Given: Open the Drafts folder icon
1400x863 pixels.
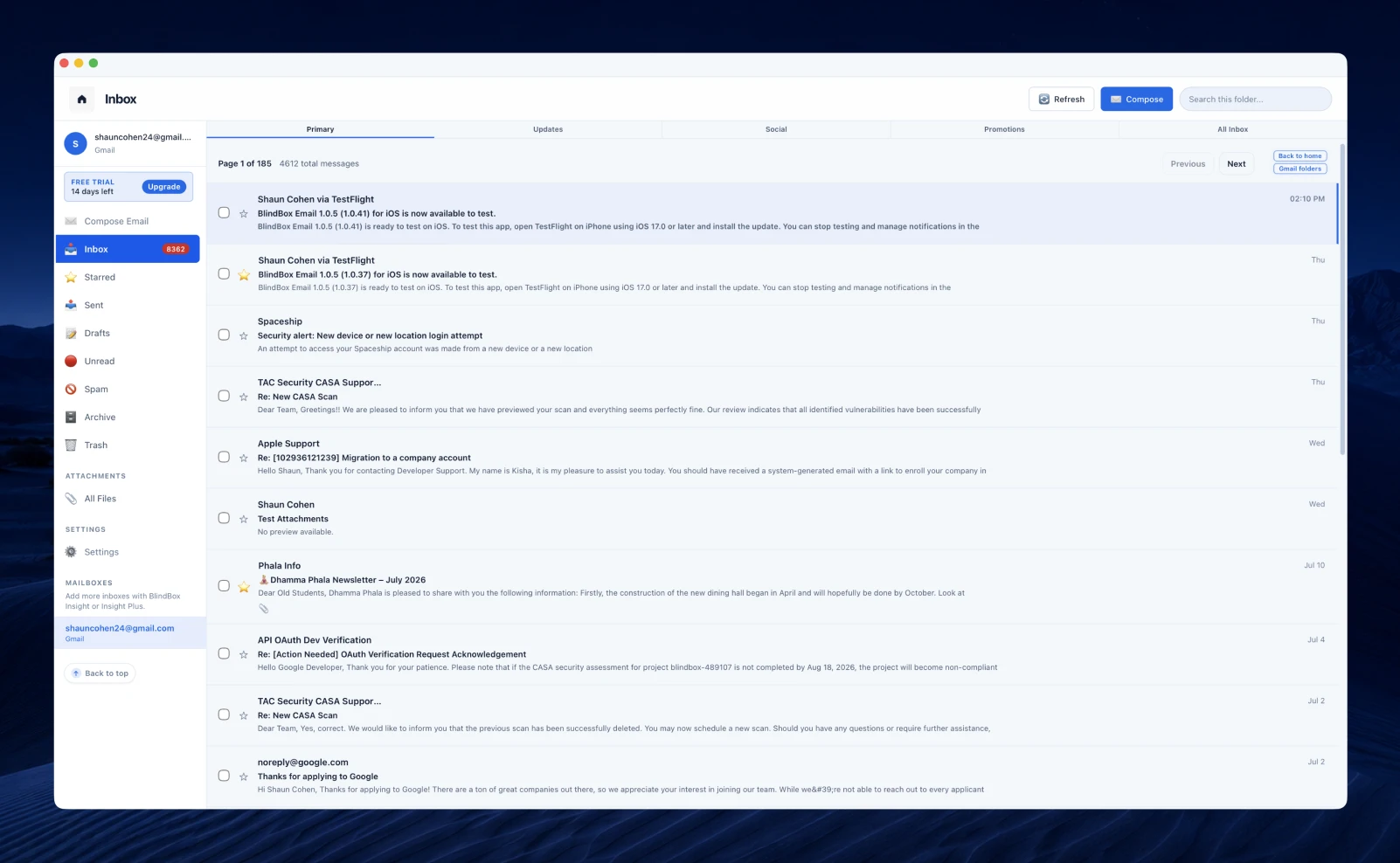Looking at the screenshot, I should click(71, 334).
